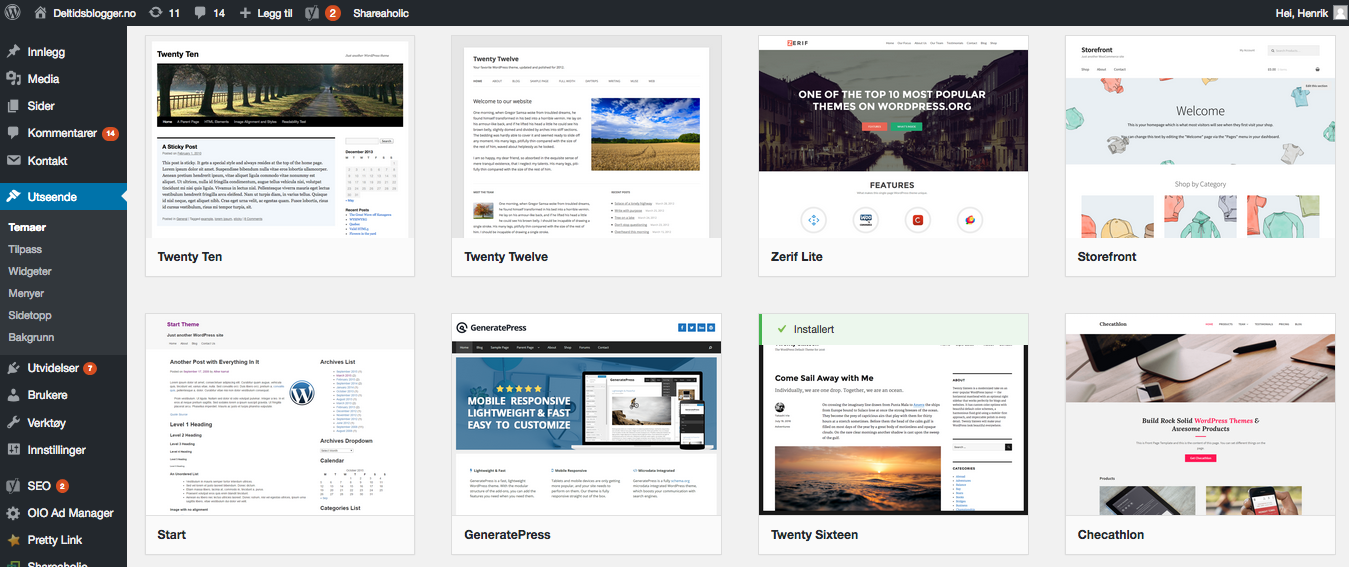Select Start theme screenshot
This screenshot has width=1349, height=567.
(x=280, y=415)
